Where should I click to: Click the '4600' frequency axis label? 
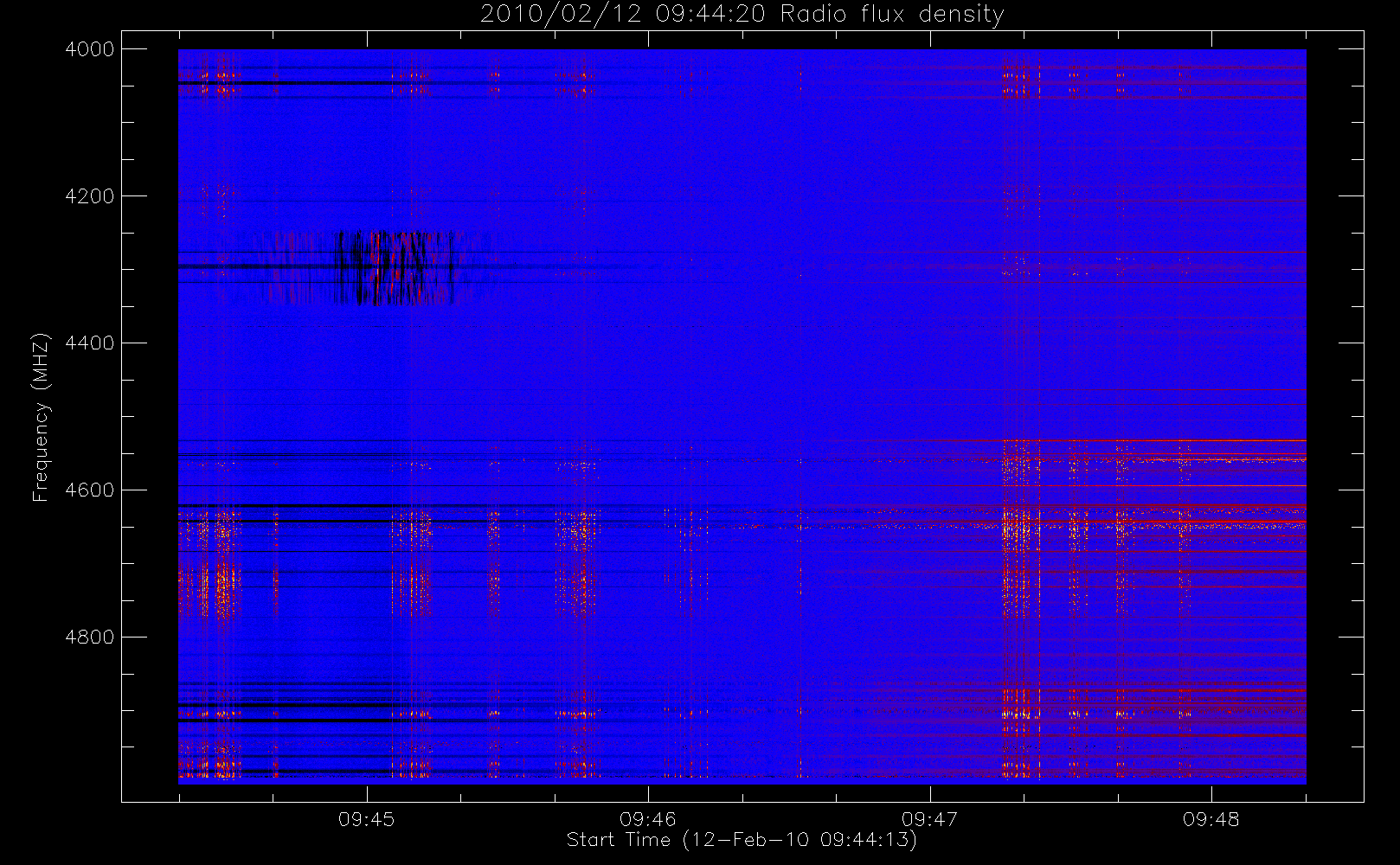tap(90, 490)
